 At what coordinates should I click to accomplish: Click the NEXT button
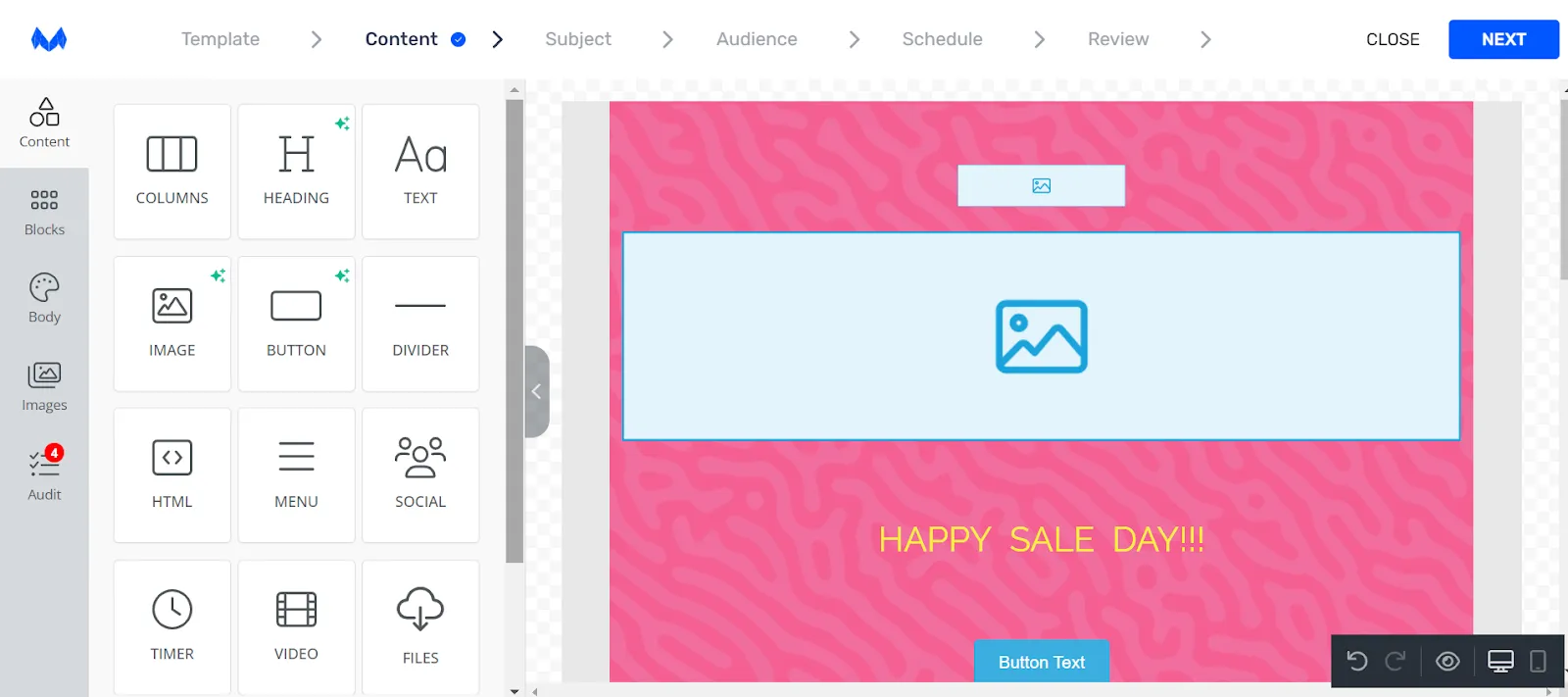point(1503,39)
